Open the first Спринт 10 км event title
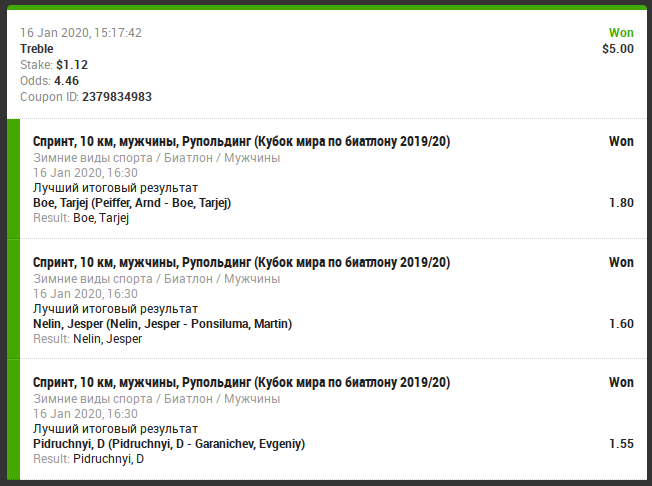652x486 pixels. [x=242, y=142]
